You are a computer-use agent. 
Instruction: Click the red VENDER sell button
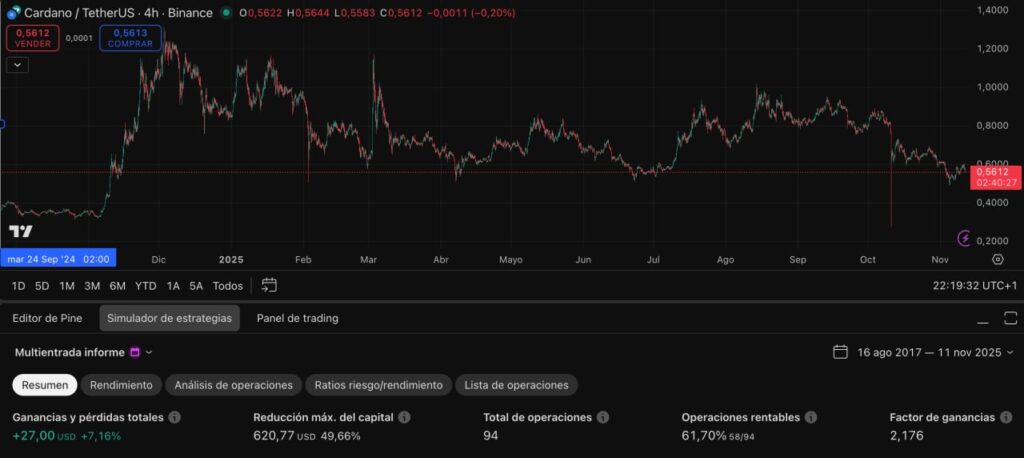[33, 39]
